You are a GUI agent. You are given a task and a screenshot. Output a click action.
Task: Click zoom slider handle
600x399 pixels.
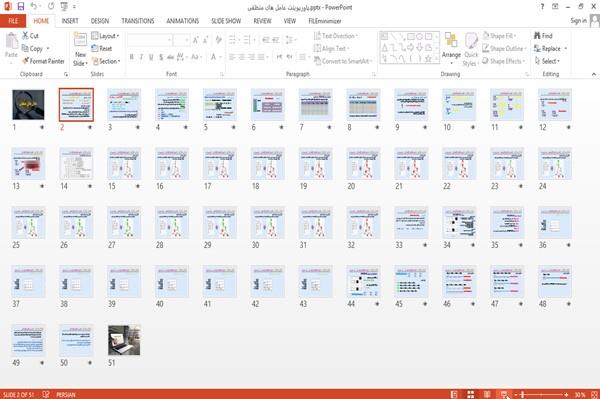(x=523, y=394)
